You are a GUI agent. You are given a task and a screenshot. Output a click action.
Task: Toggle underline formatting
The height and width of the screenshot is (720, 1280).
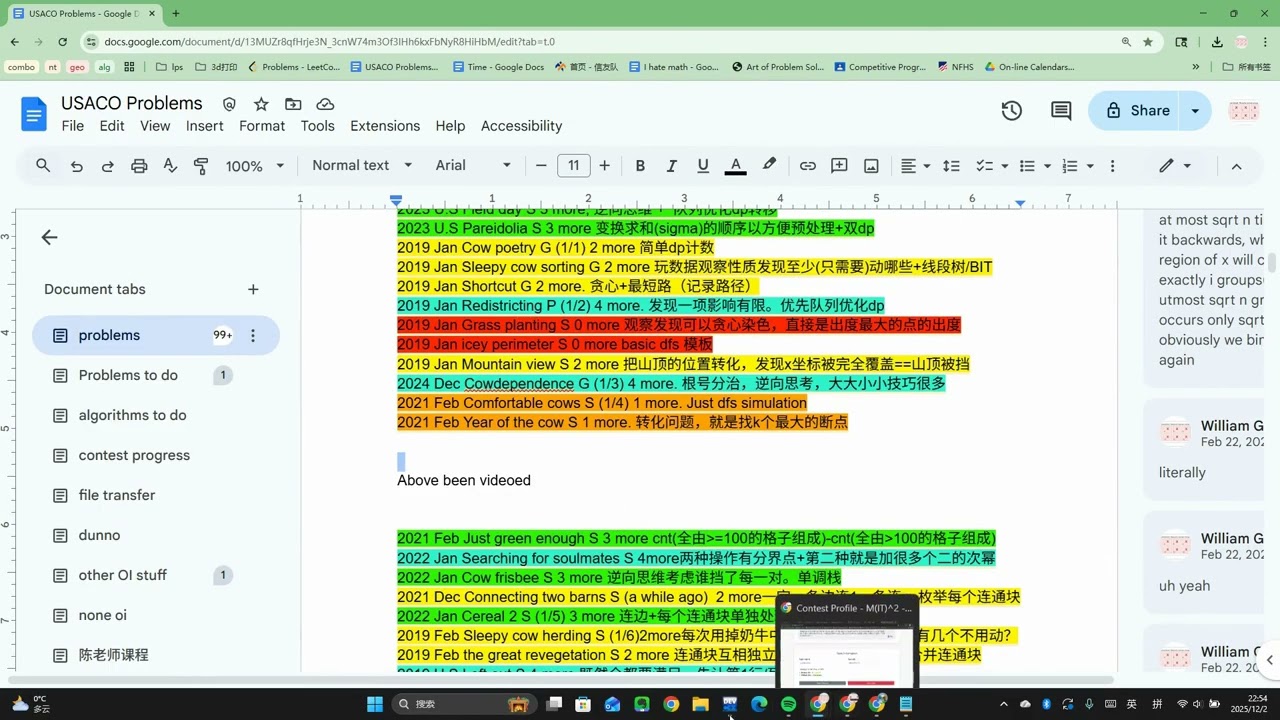(x=703, y=166)
